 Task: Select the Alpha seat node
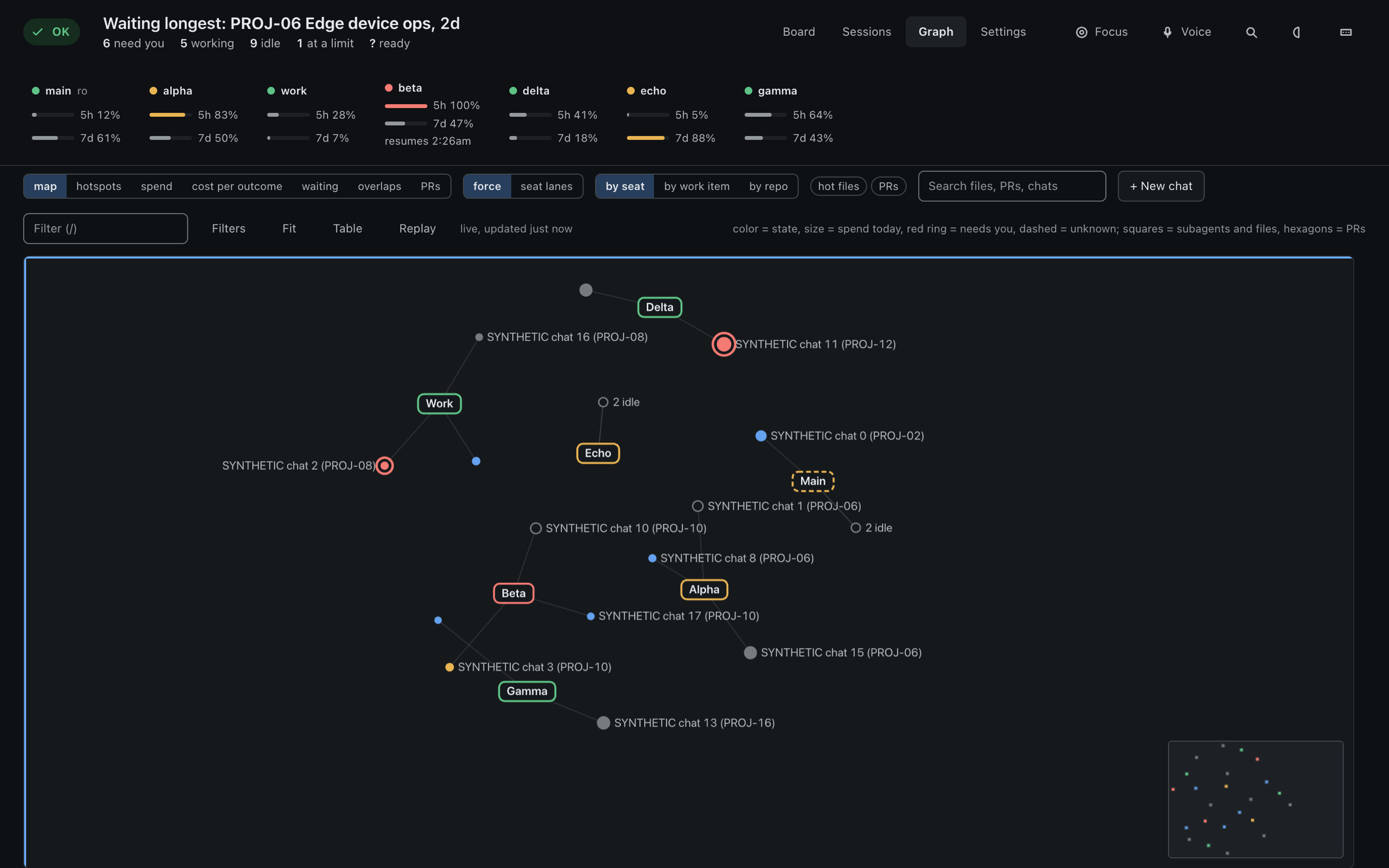(704, 589)
